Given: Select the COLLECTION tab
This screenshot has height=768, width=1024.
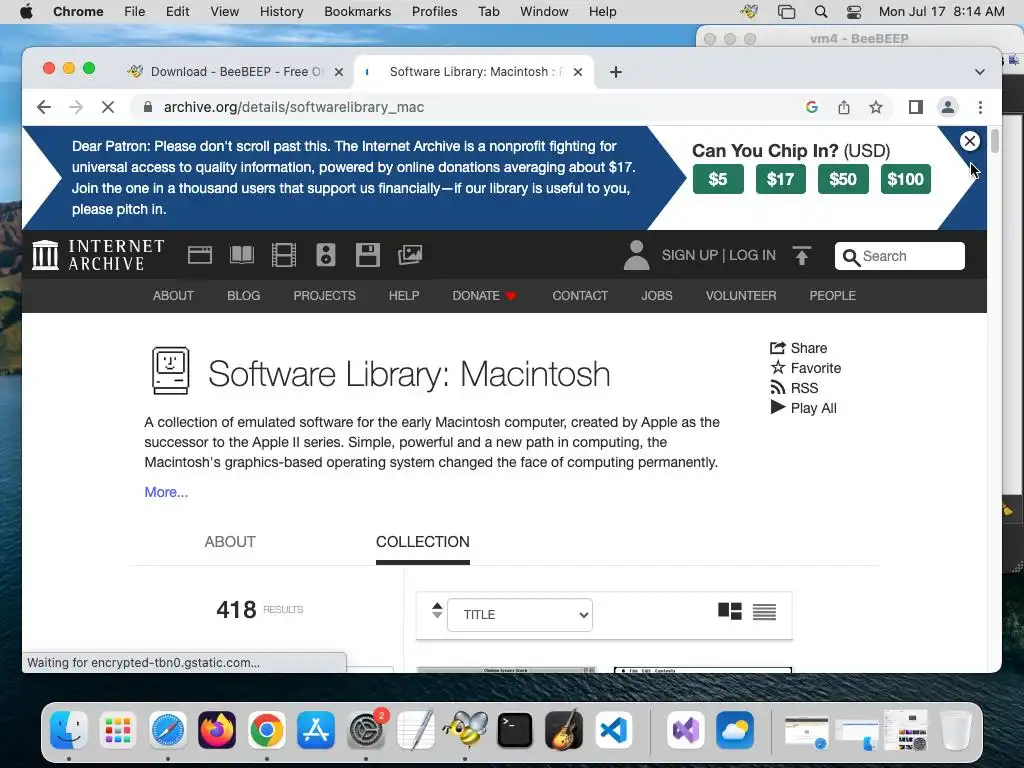Looking at the screenshot, I should [423, 541].
